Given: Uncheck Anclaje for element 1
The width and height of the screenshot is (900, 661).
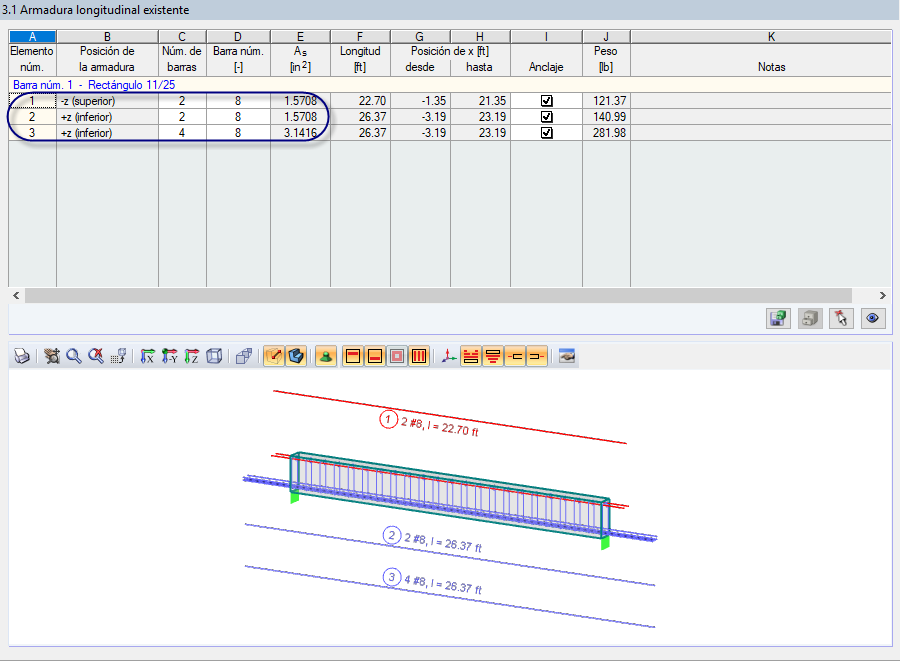Looking at the screenshot, I should tap(546, 99).
